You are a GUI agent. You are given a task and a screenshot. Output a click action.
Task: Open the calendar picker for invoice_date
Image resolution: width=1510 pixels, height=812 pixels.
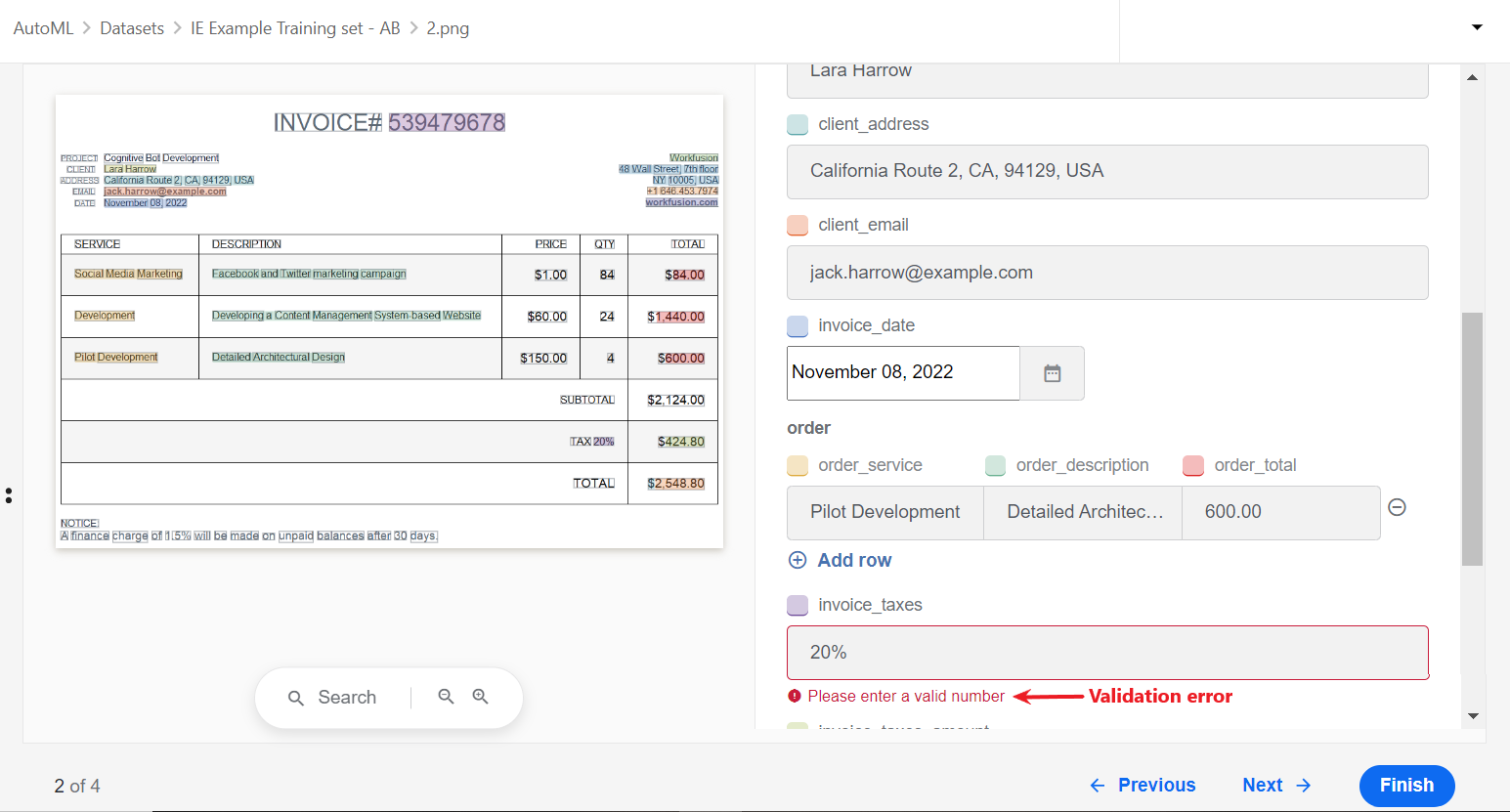[1052, 373]
